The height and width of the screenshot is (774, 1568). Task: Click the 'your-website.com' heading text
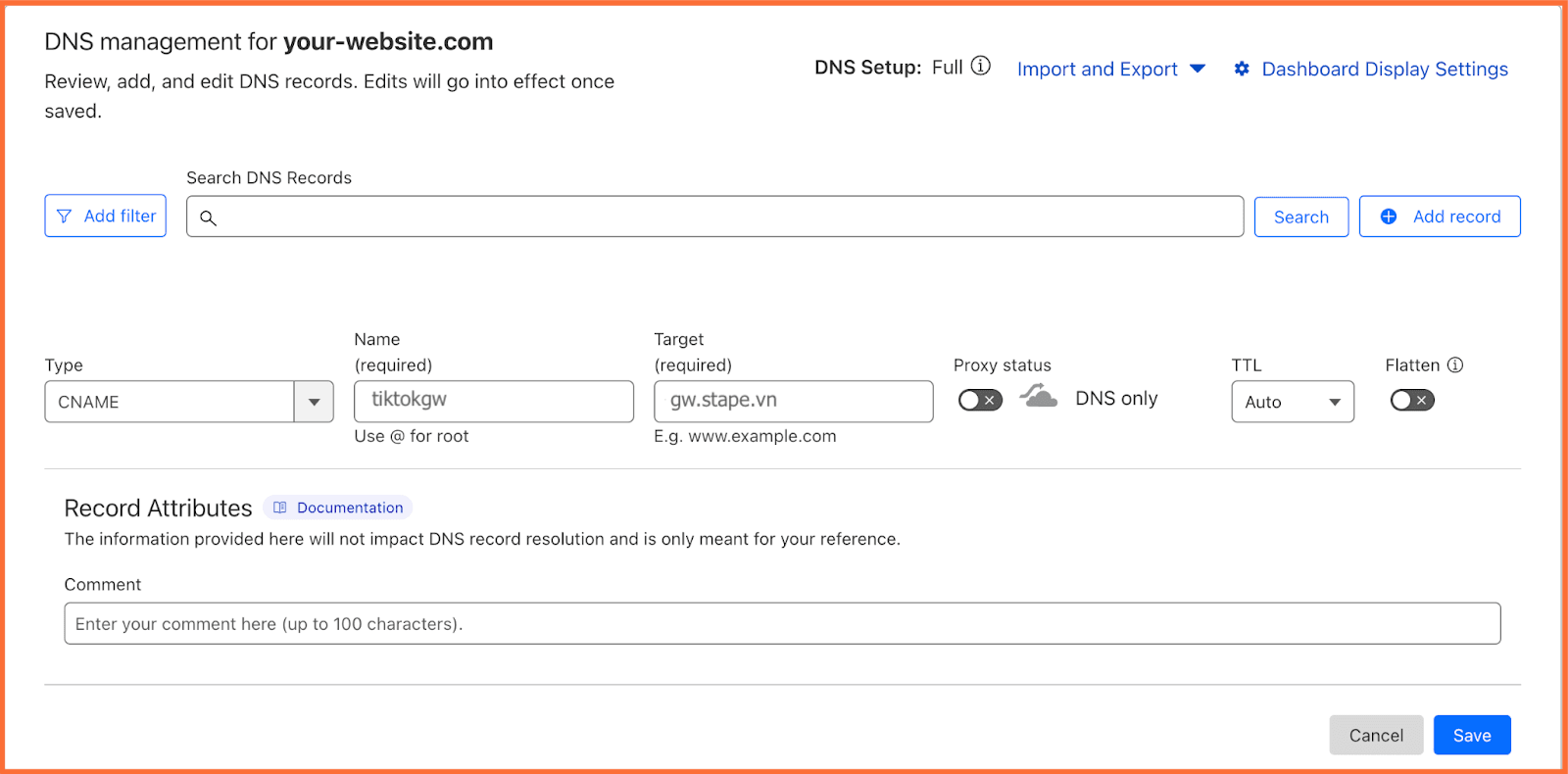point(388,41)
